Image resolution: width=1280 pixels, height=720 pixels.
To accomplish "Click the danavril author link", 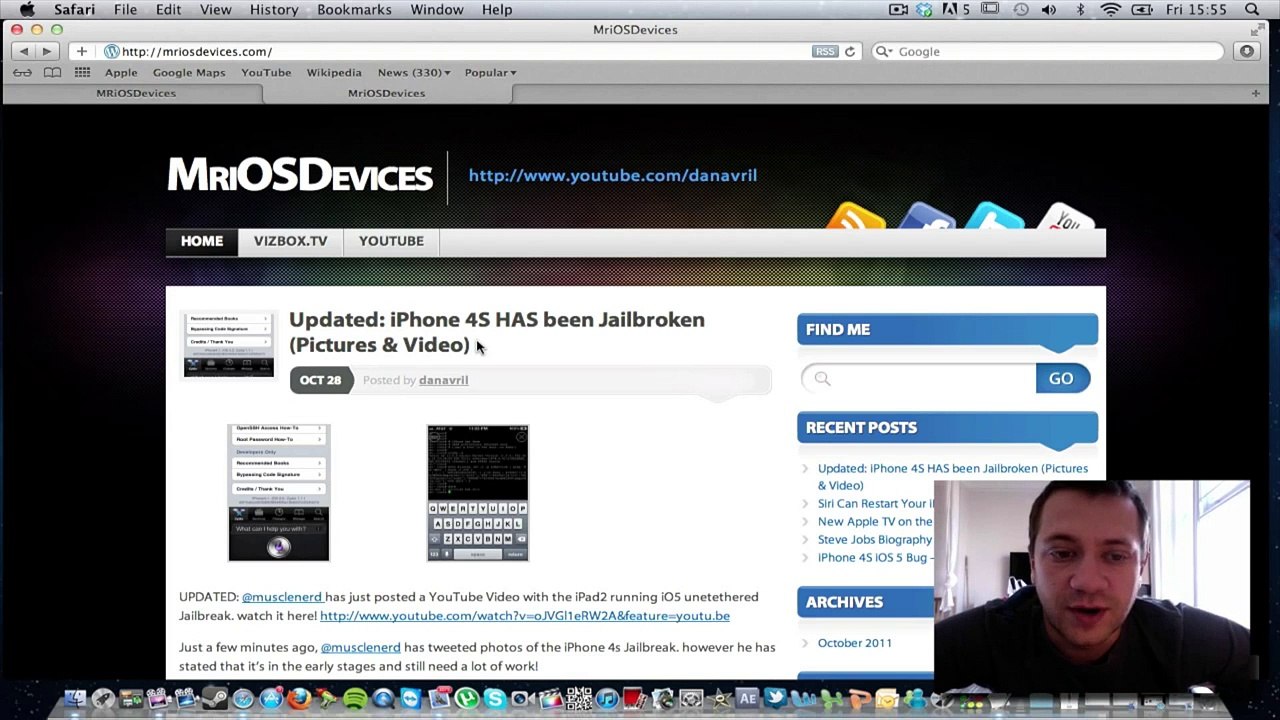I will point(443,380).
